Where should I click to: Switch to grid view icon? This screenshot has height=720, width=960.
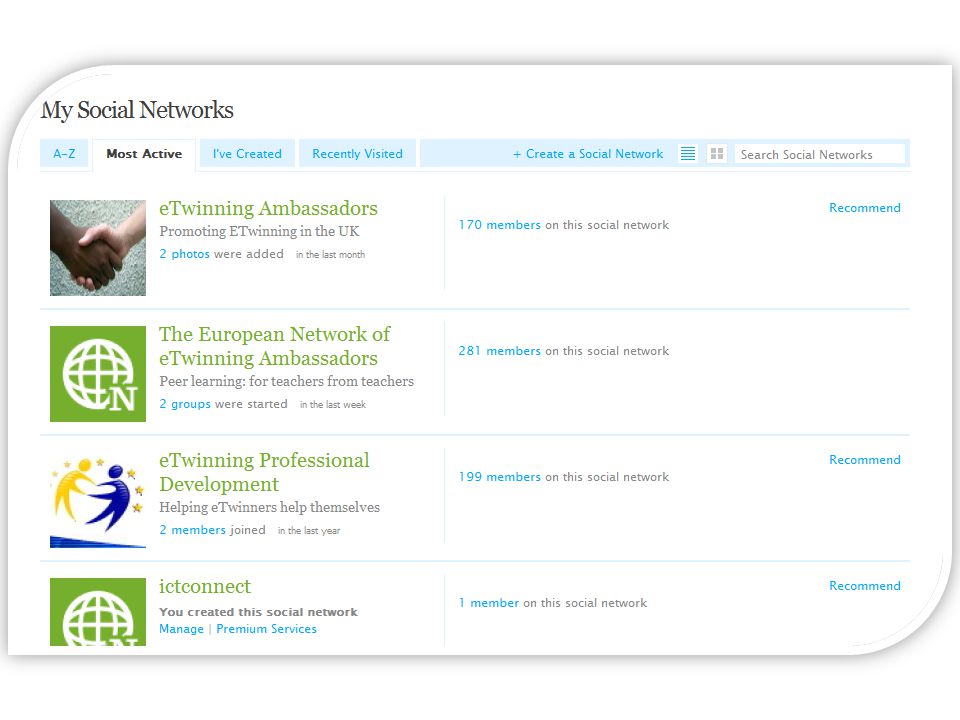tap(716, 154)
